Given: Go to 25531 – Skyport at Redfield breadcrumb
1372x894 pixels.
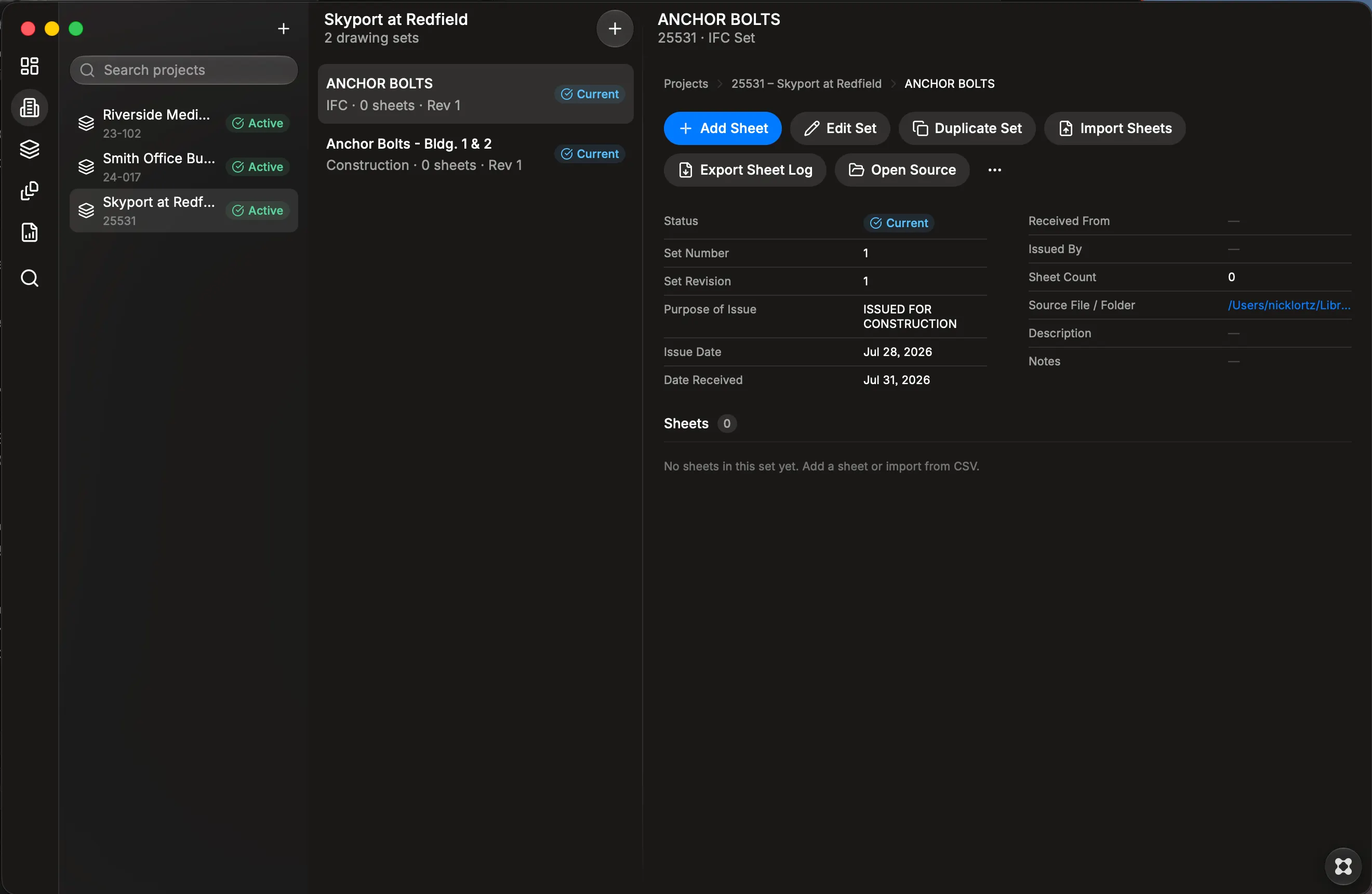Looking at the screenshot, I should (x=806, y=84).
